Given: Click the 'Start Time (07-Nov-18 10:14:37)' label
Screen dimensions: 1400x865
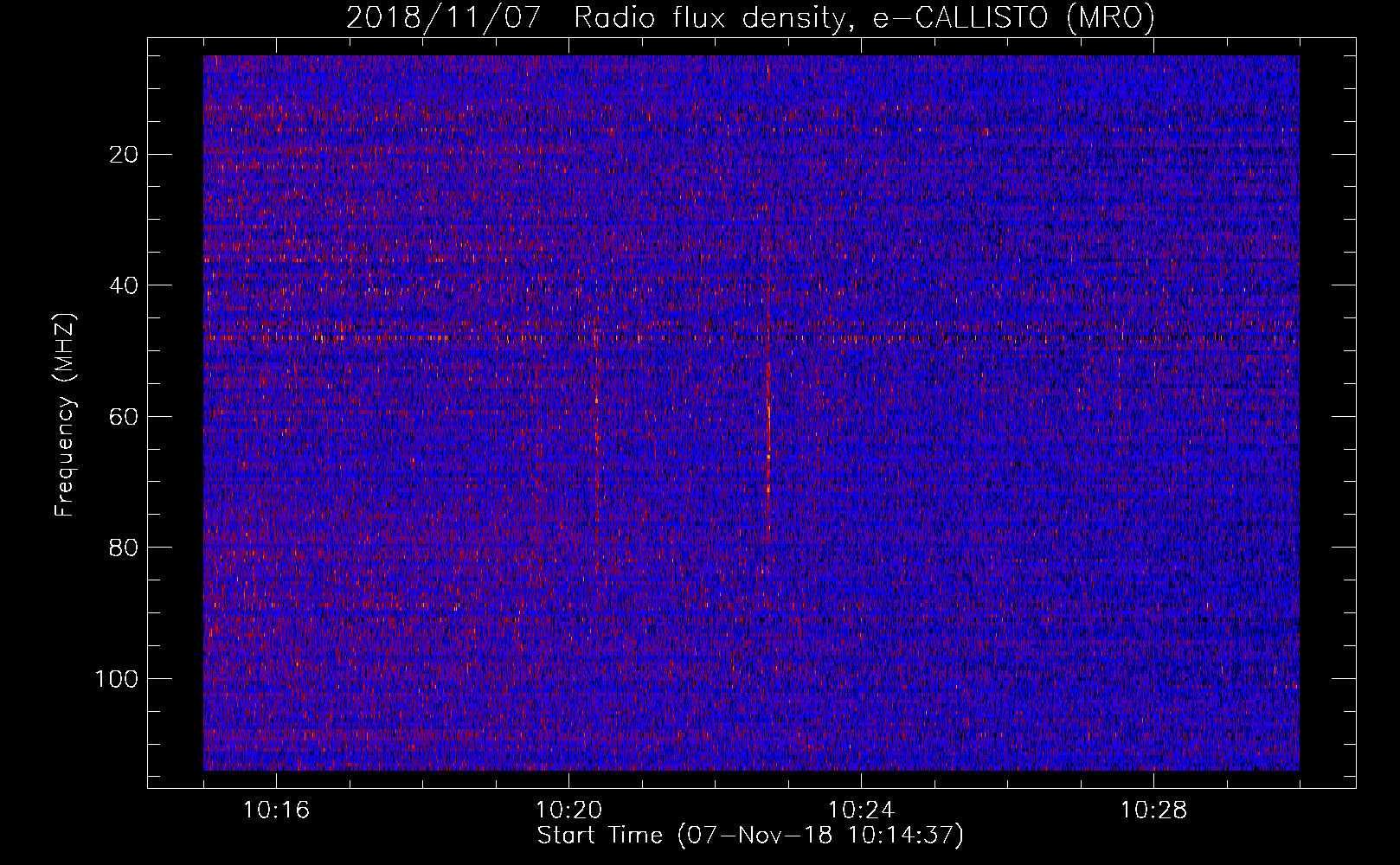Looking at the screenshot, I should (750, 836).
